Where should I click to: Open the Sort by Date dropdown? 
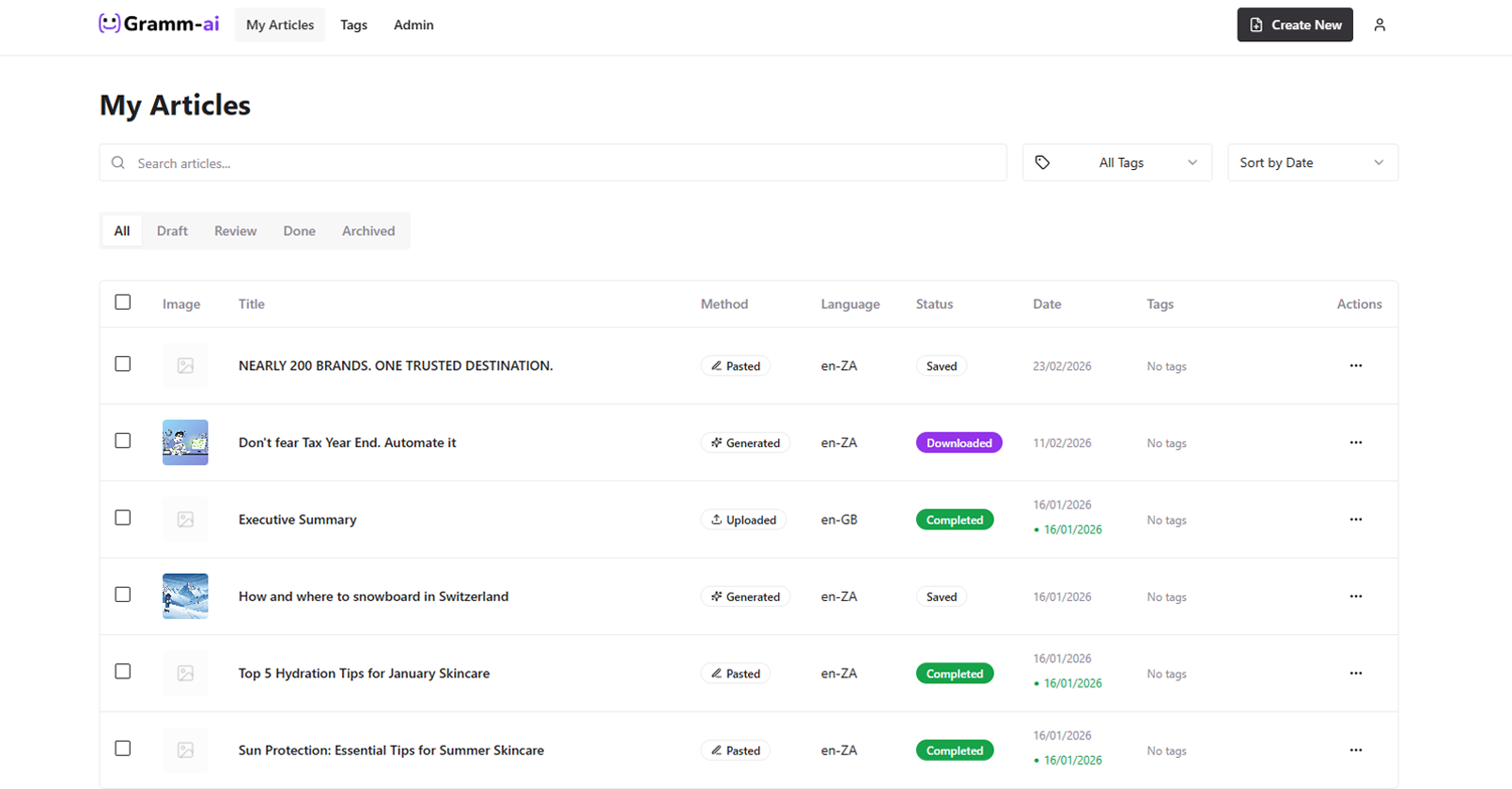tap(1313, 162)
